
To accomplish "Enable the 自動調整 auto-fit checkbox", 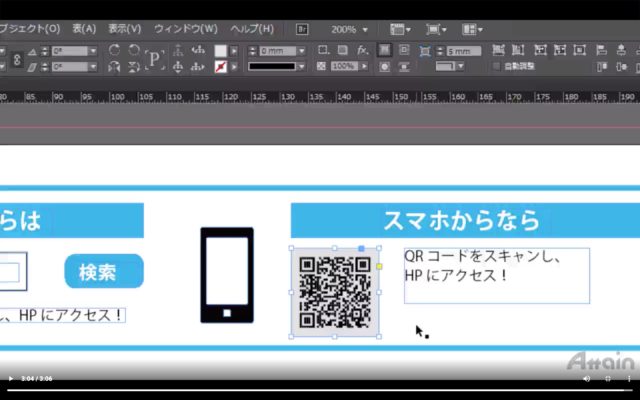I will tap(496, 66).
